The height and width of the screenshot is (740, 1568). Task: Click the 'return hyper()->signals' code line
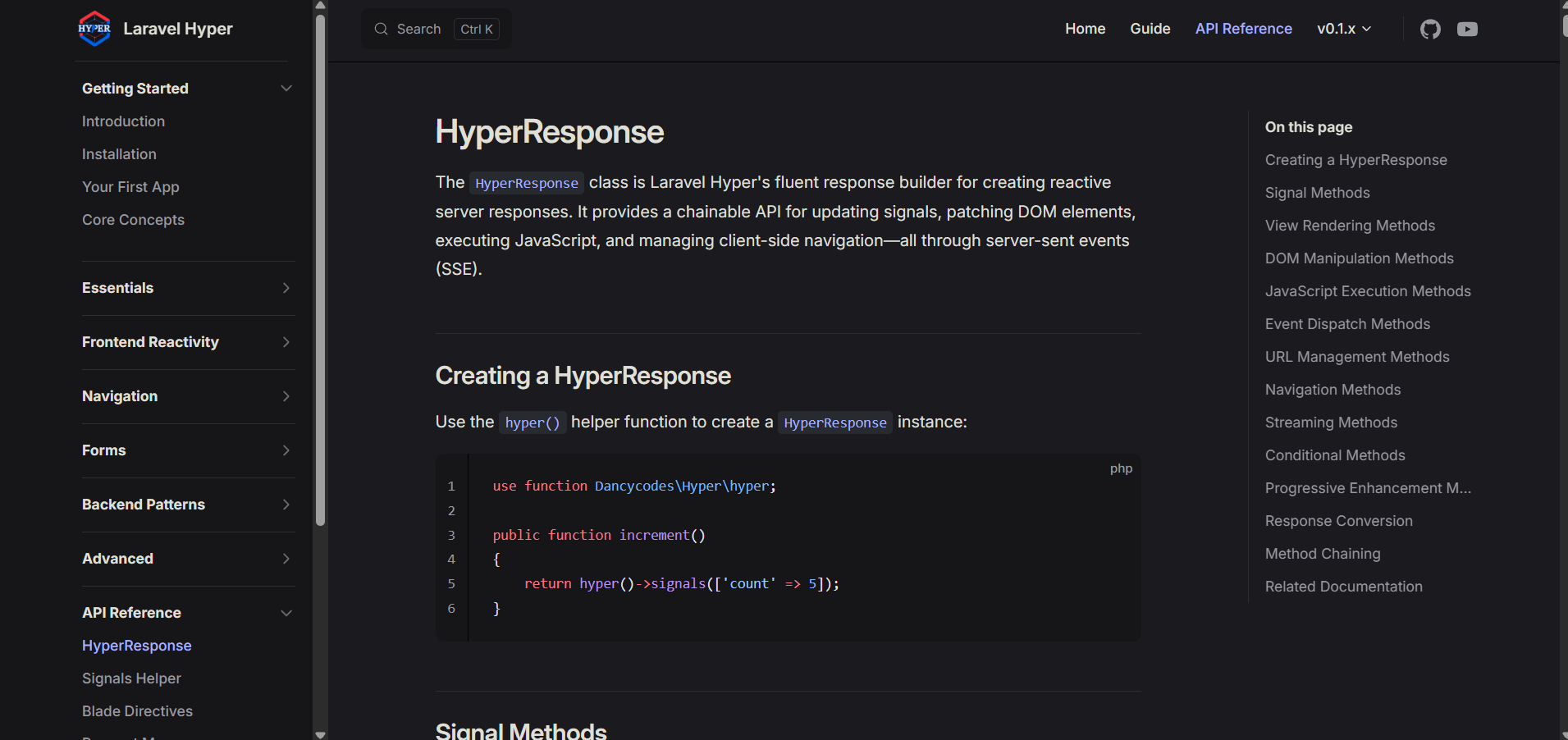pos(682,583)
